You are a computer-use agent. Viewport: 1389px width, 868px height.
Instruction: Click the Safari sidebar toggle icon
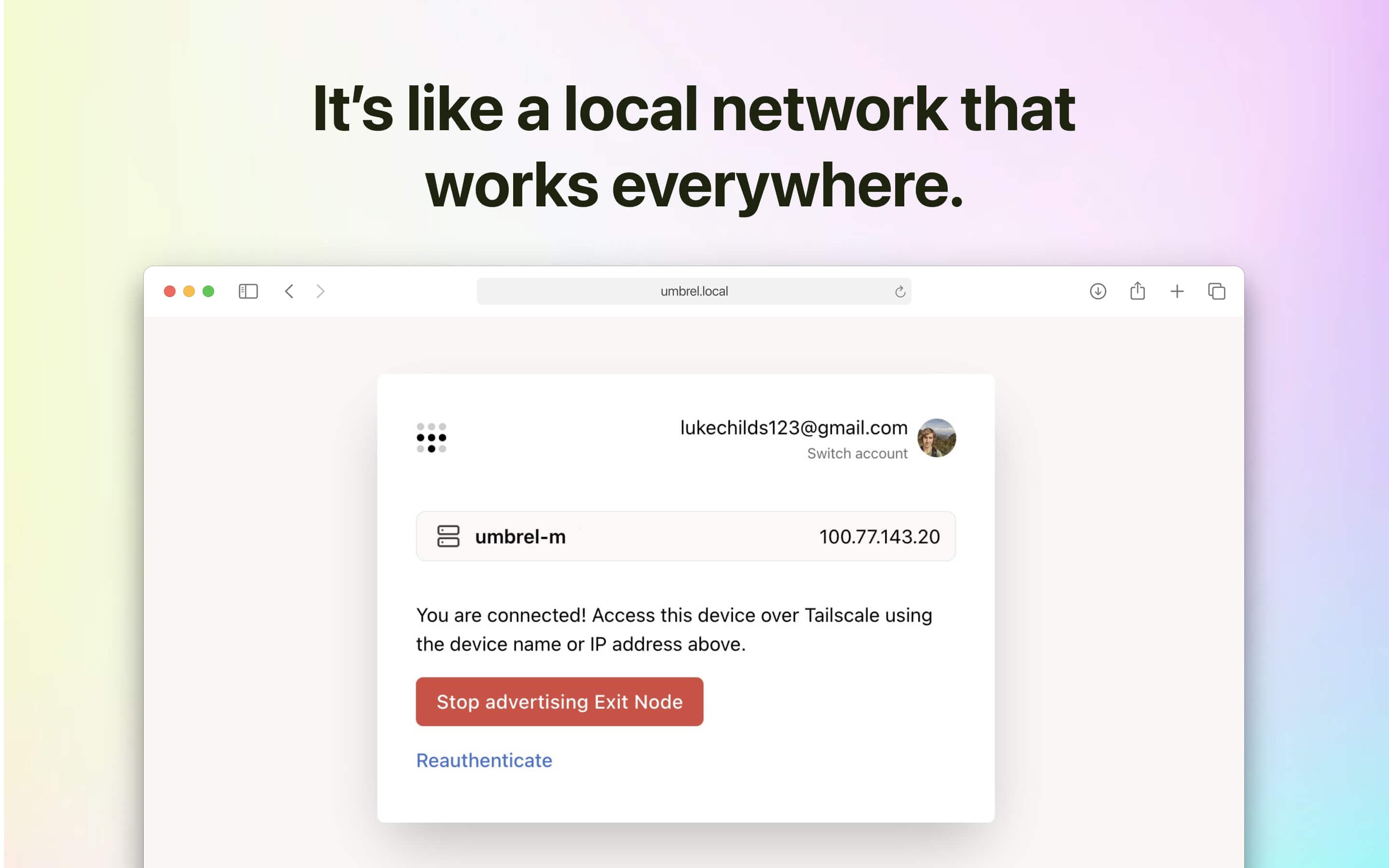(x=248, y=291)
